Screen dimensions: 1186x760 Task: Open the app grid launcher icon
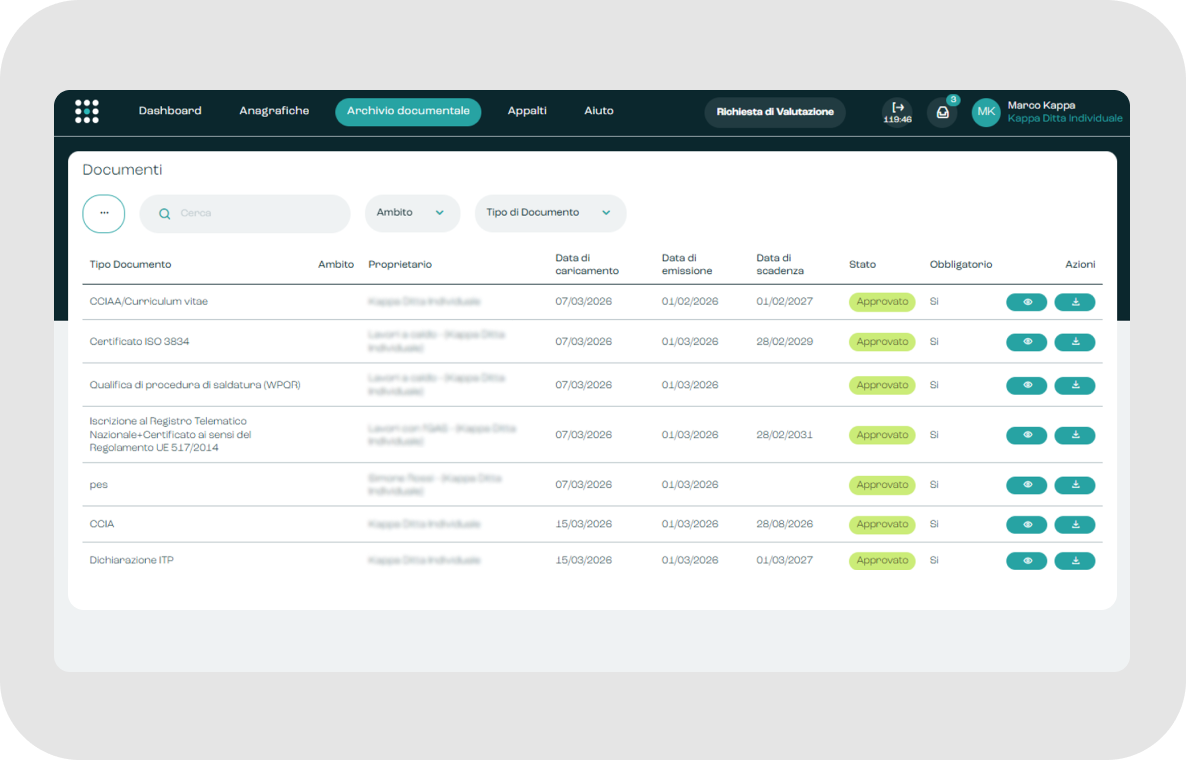(x=87, y=111)
